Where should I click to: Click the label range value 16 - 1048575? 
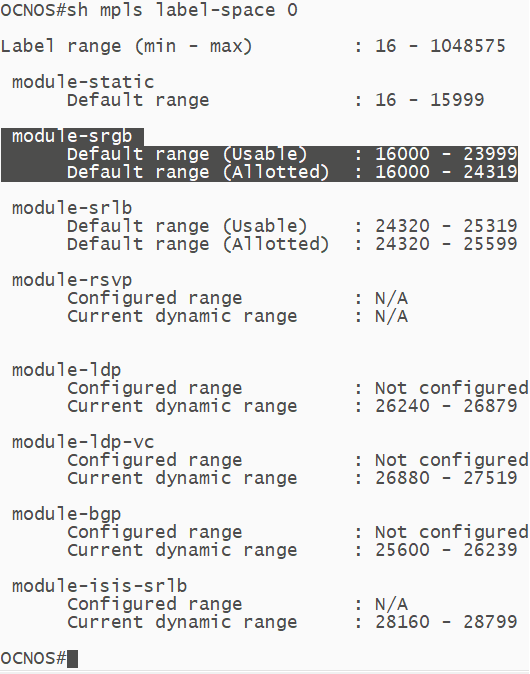click(440, 46)
